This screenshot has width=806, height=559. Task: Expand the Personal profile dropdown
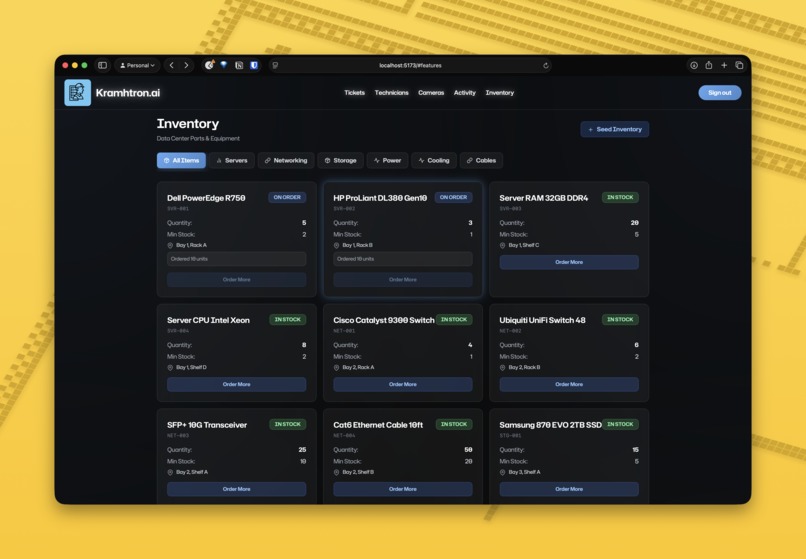[138, 65]
